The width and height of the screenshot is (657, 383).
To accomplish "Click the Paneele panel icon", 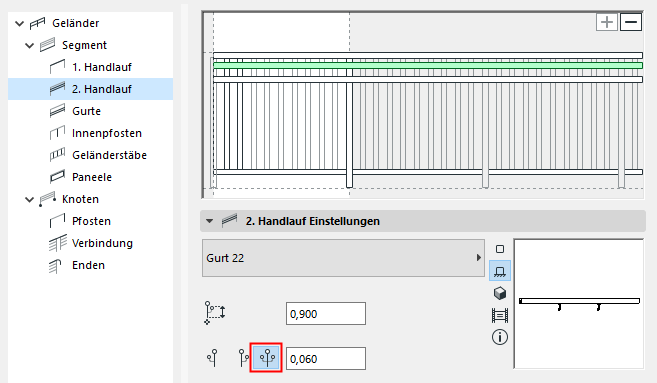I will [x=57, y=177].
